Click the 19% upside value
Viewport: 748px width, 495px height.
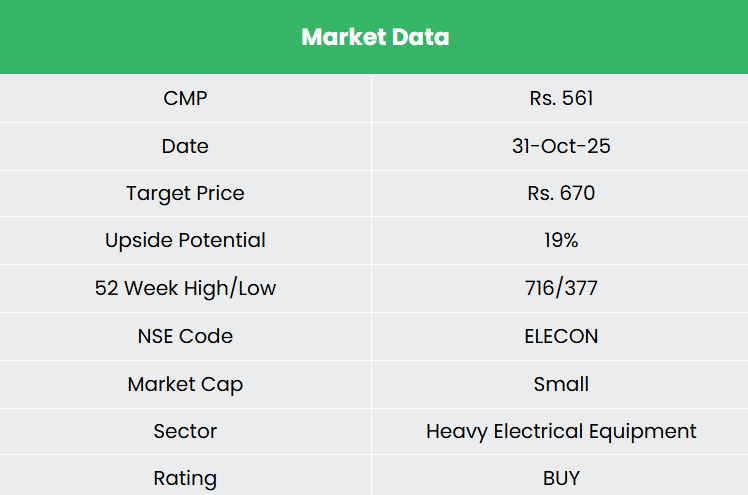(561, 240)
